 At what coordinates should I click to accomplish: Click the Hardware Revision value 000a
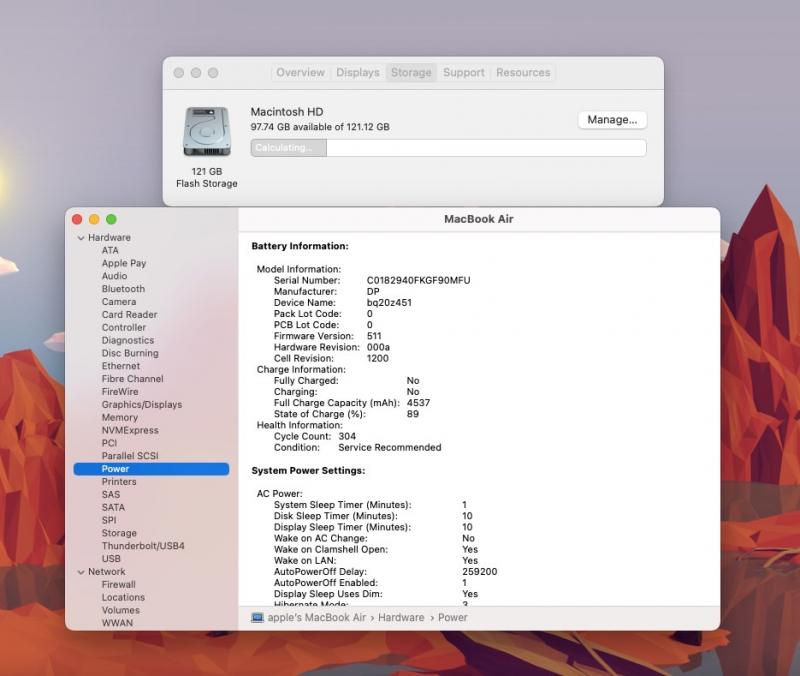coord(378,347)
